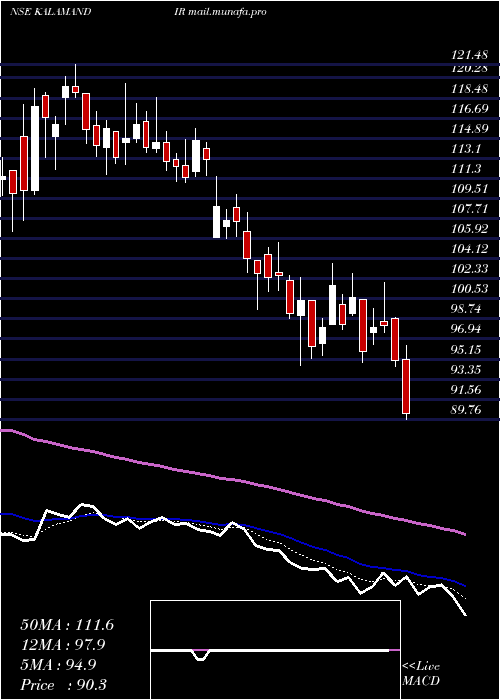This screenshot has width=500, height=700.
Task: Click the last large red candlestick near 89.76
Action: pyautogui.click(x=406, y=386)
